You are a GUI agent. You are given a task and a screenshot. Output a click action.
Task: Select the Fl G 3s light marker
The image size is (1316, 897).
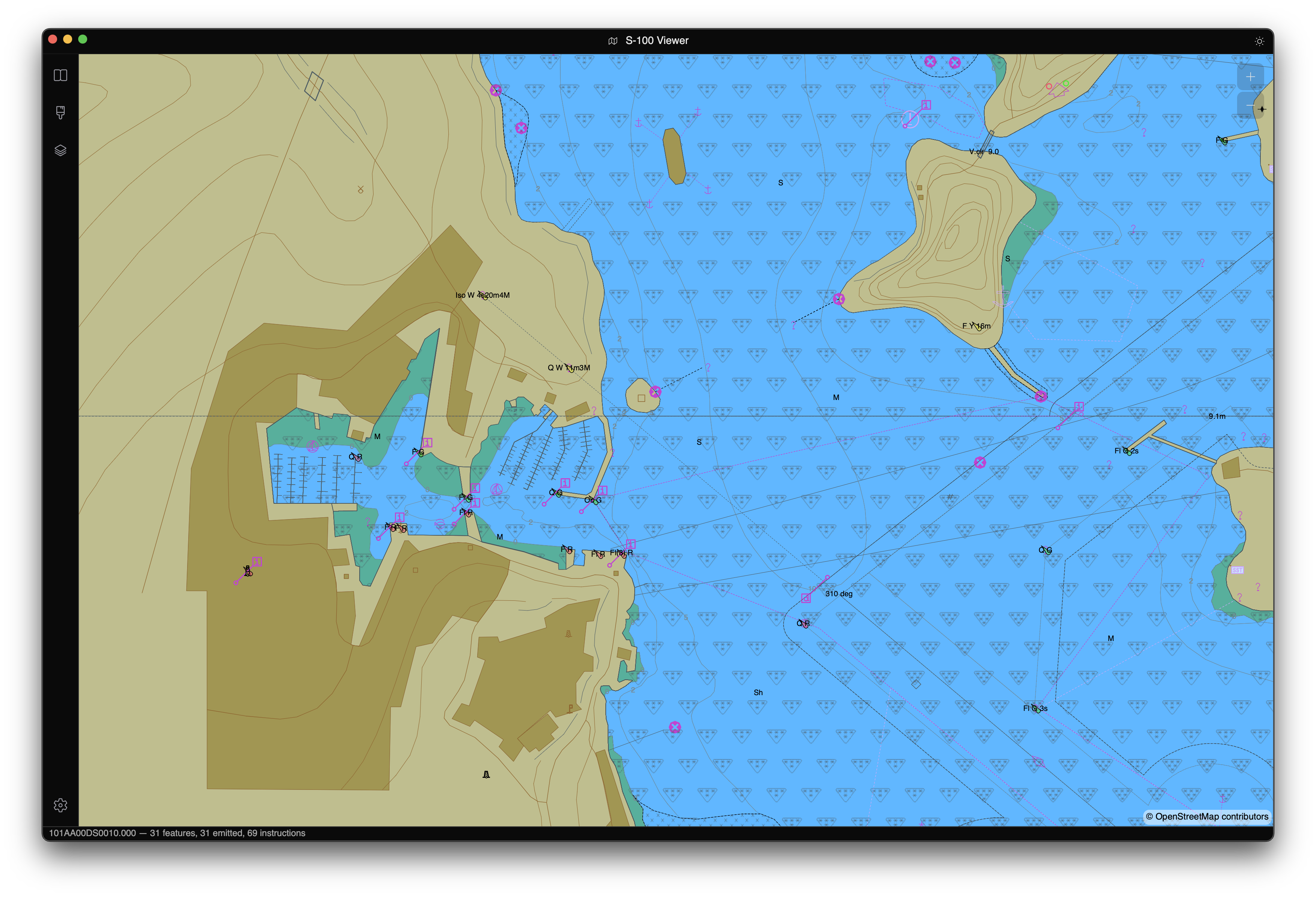(1035, 708)
